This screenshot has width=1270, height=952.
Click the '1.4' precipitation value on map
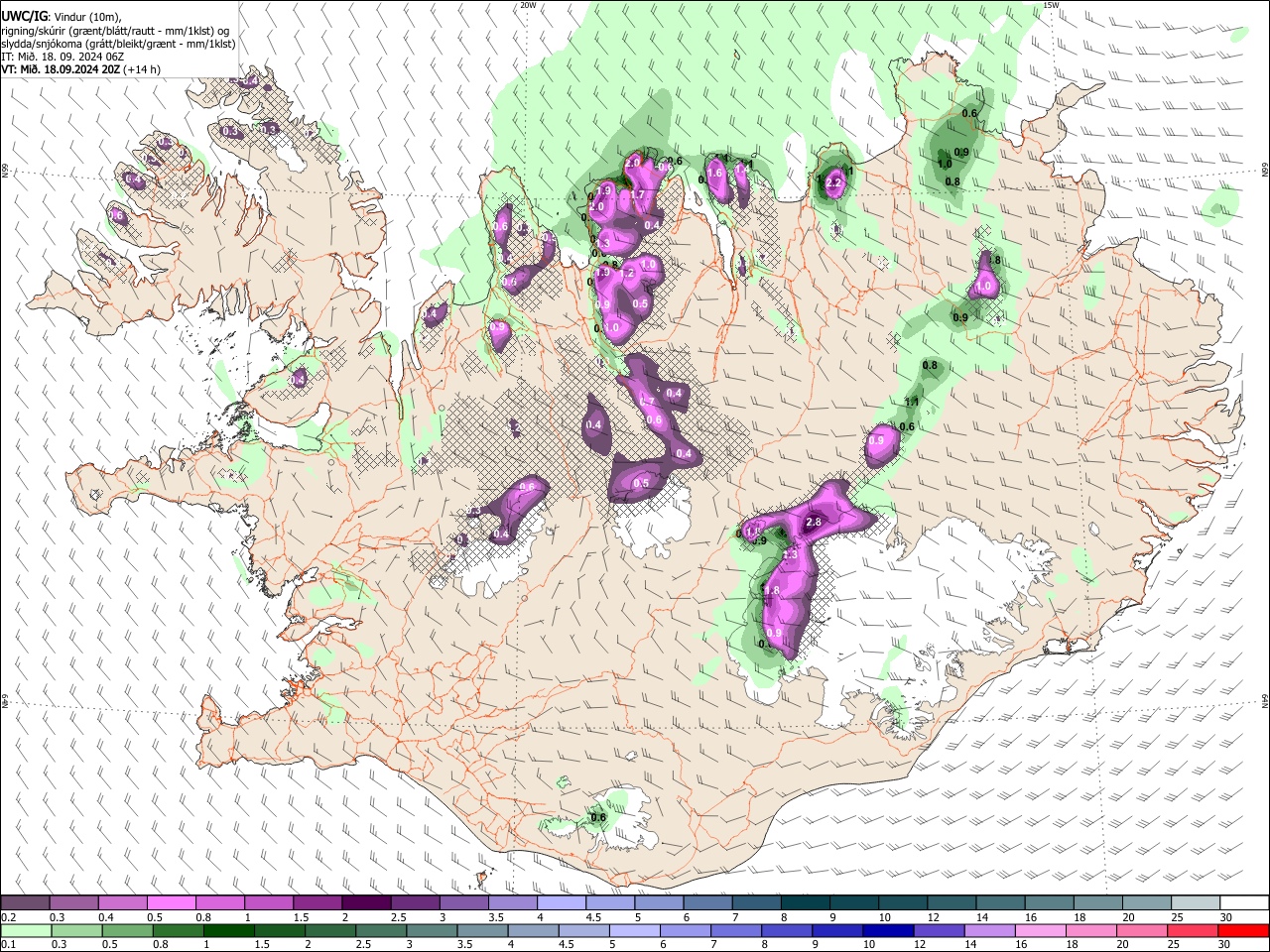point(741,170)
